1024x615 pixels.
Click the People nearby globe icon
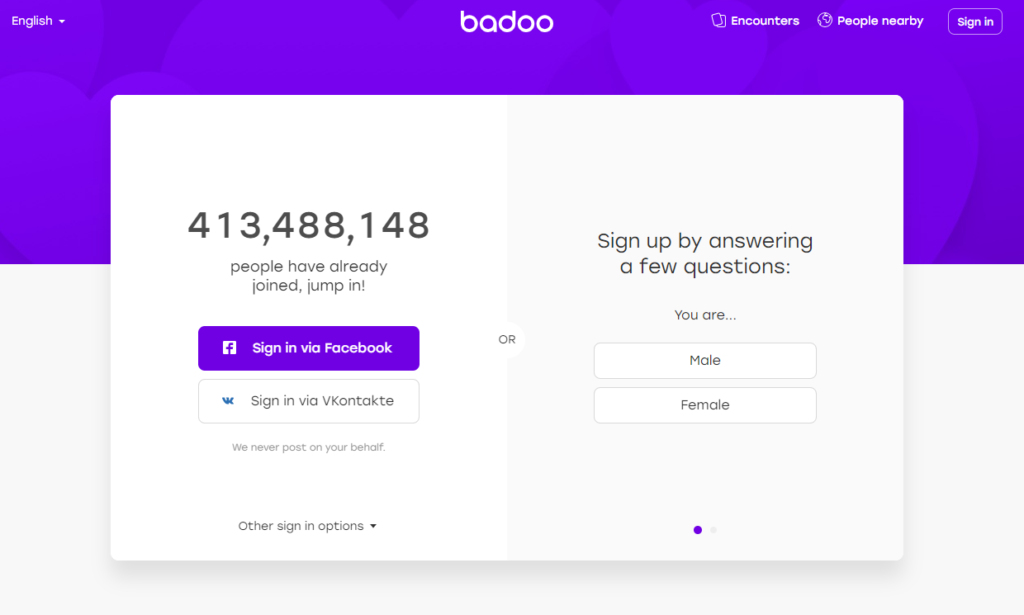825,20
